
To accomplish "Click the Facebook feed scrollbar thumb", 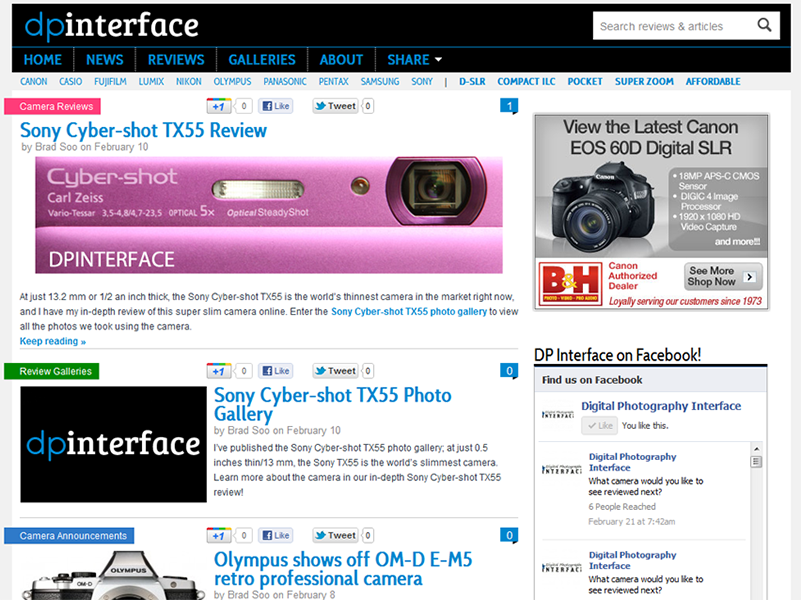I will [757, 462].
